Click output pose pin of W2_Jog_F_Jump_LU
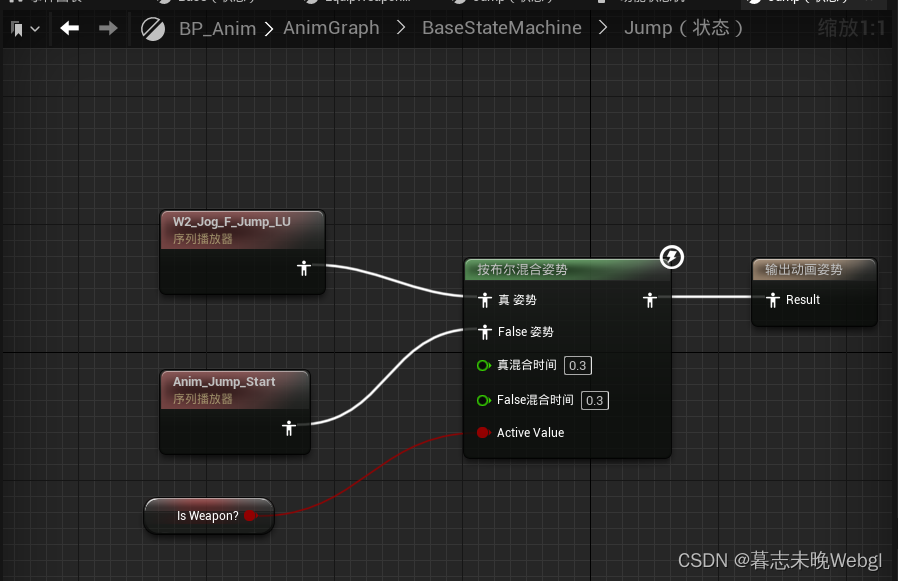The image size is (898, 581). coord(304,268)
